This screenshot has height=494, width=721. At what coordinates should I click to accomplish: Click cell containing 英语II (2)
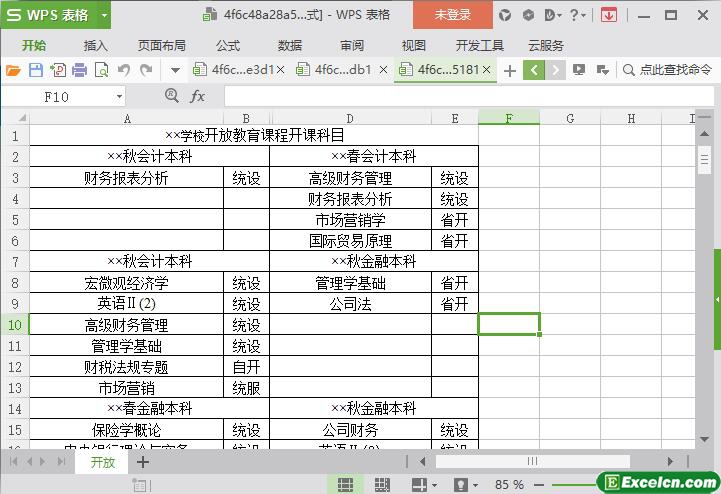[x=126, y=304]
